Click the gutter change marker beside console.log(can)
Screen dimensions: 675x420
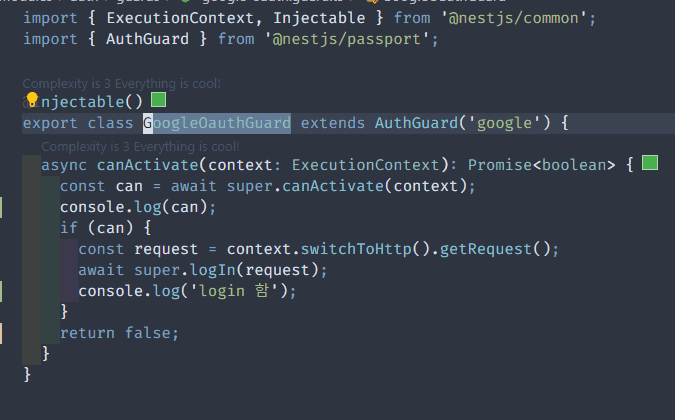point(2,207)
